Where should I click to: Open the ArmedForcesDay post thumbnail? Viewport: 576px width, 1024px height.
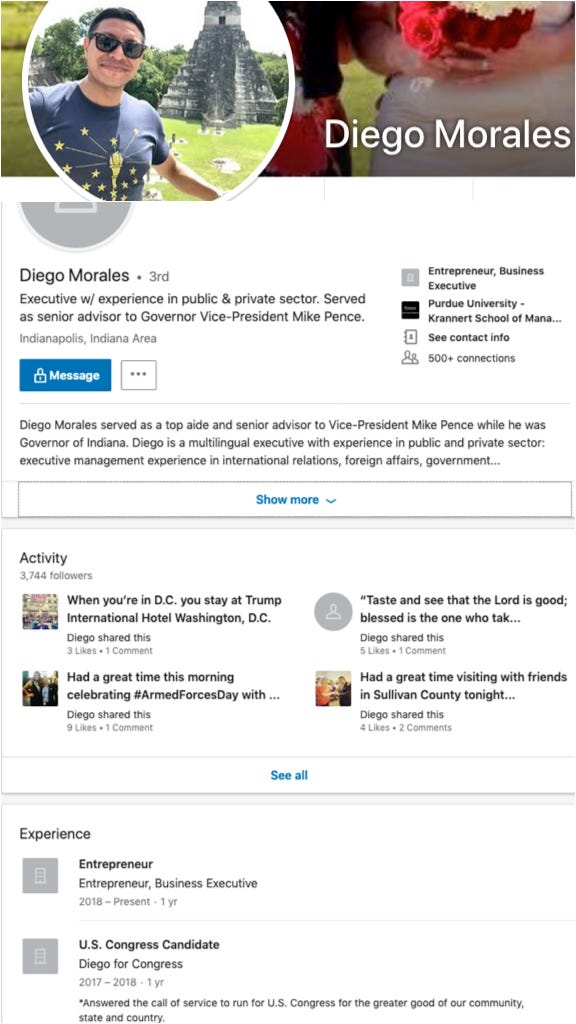pos(40,688)
